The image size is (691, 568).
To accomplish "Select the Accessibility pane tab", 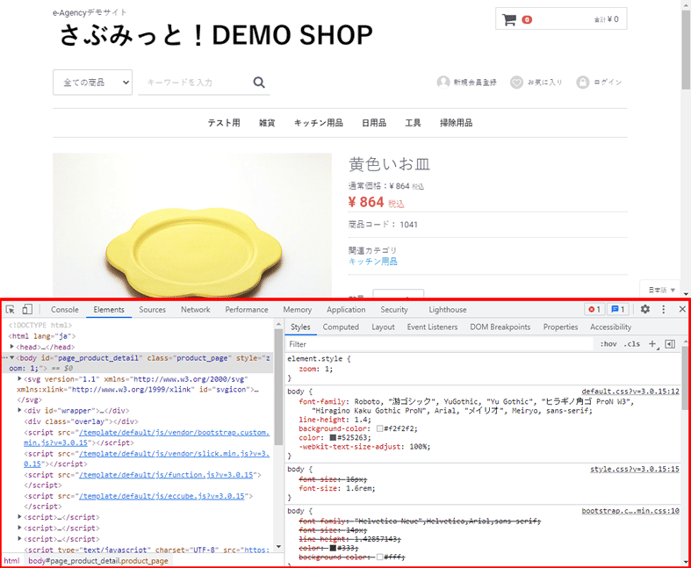I will (x=610, y=327).
